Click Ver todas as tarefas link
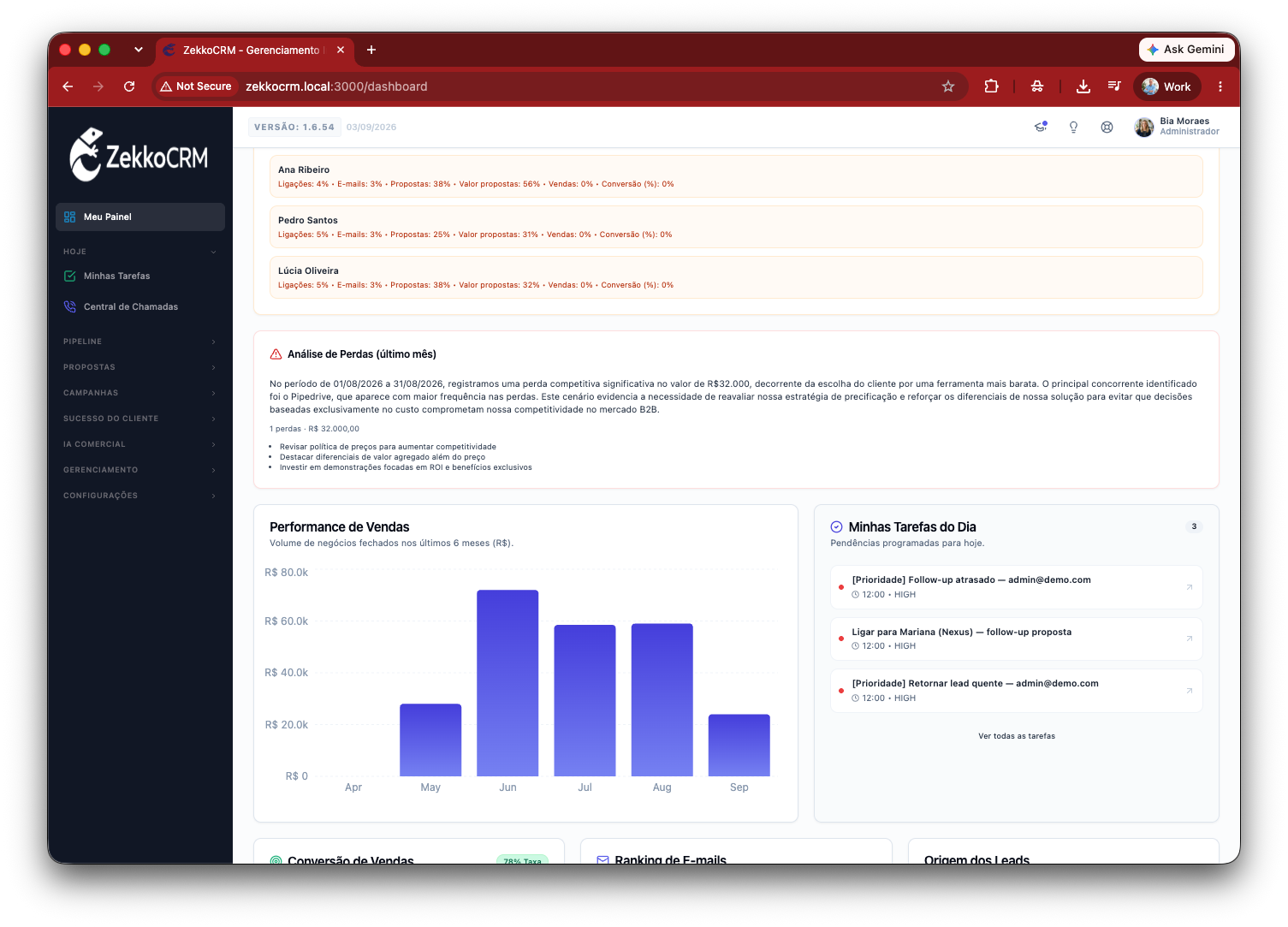The height and width of the screenshot is (927, 1288). pos(1017,736)
